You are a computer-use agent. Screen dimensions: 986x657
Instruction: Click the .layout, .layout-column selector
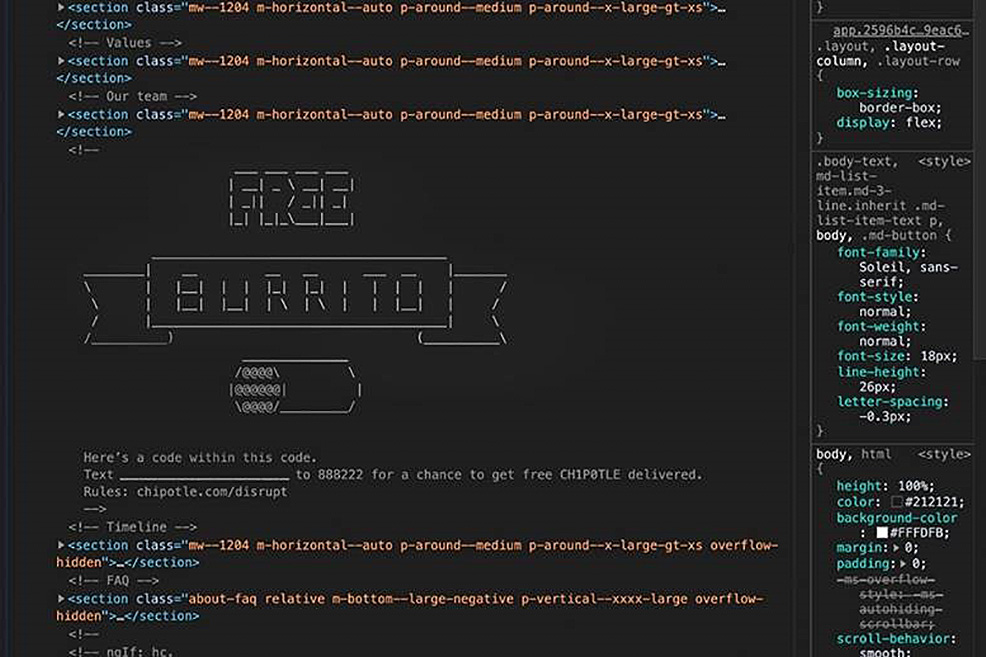click(x=888, y=53)
